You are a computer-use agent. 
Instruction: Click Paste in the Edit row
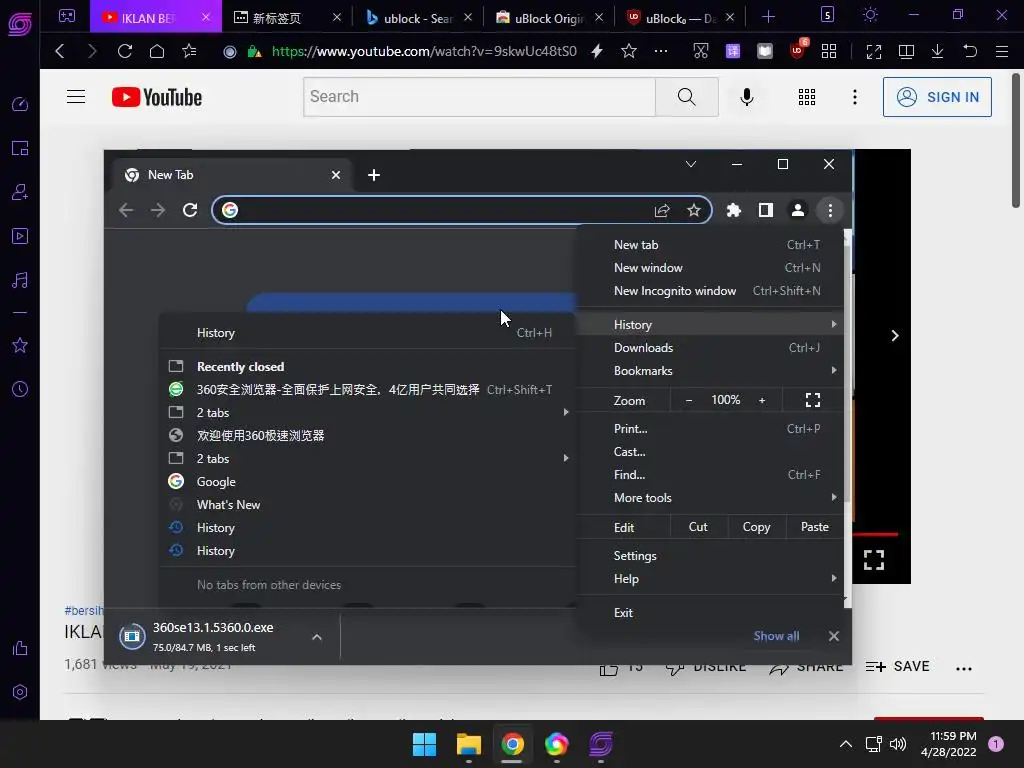click(x=814, y=527)
